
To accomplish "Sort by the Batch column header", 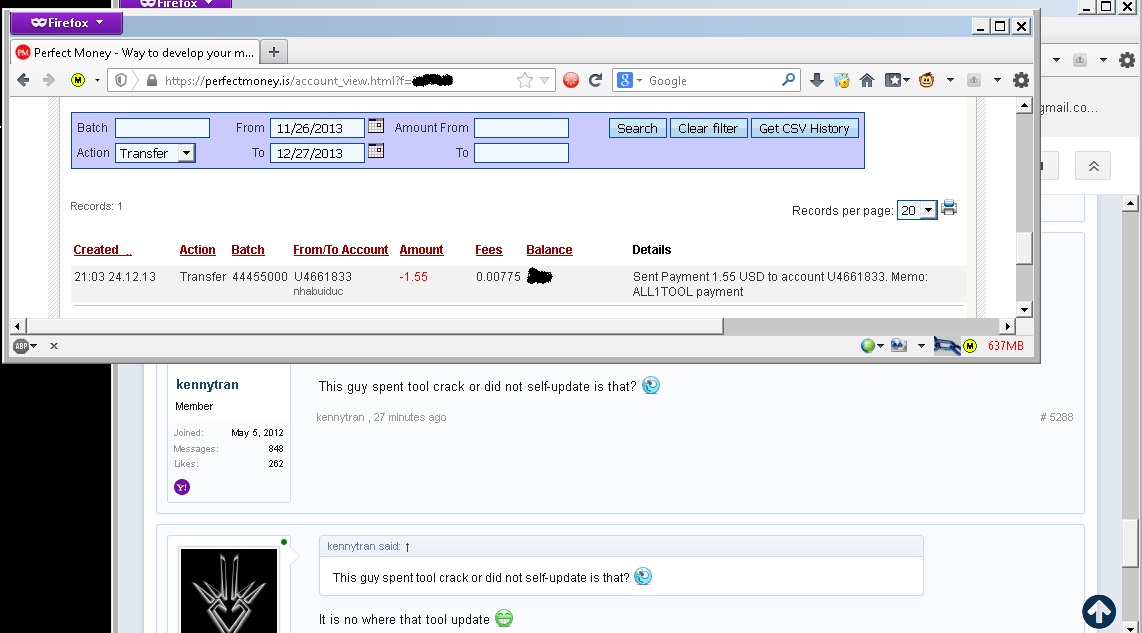I will 248,250.
